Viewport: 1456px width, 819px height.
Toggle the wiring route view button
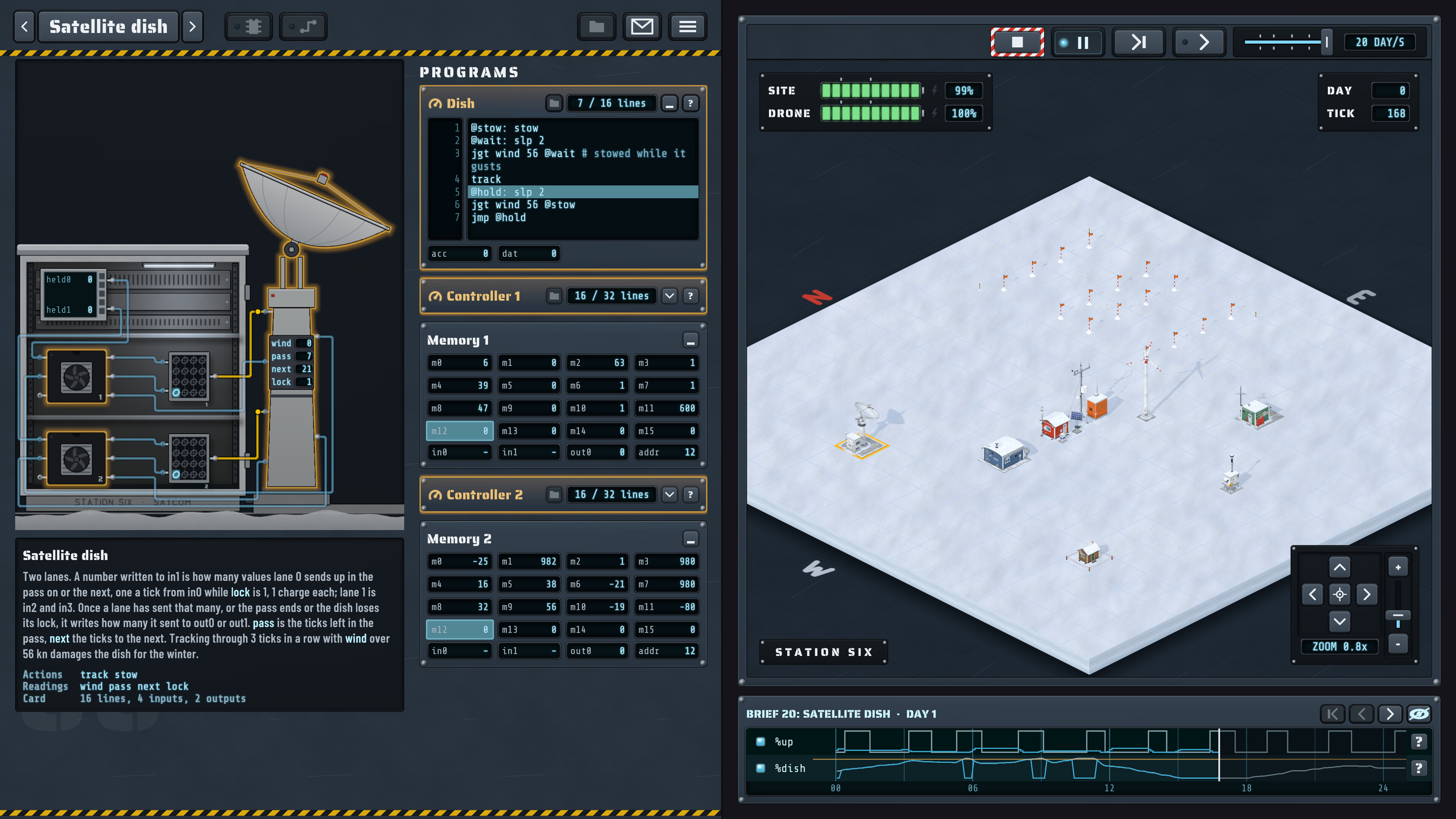click(303, 27)
